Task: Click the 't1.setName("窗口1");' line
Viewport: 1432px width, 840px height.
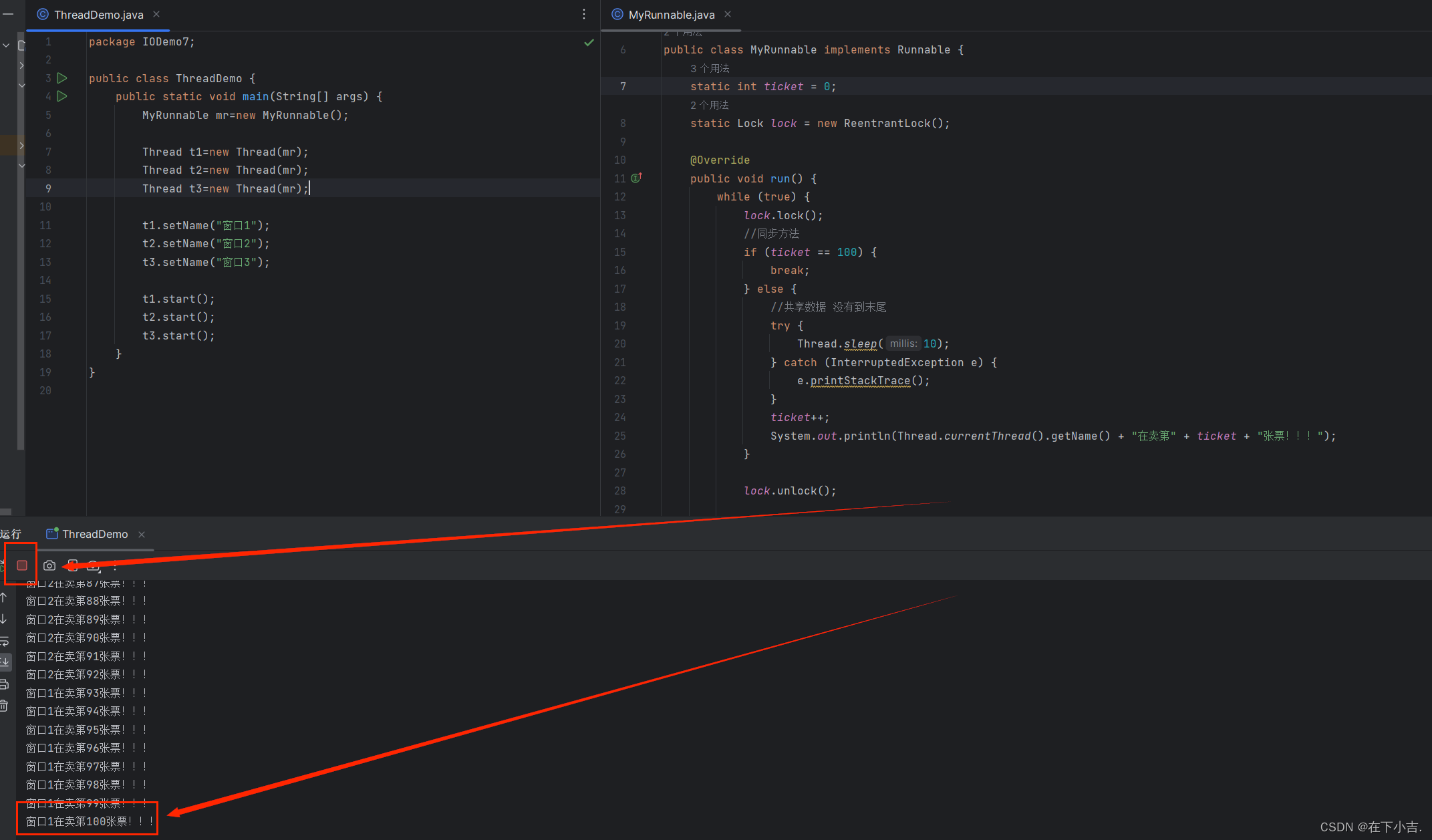Action: 206,225
